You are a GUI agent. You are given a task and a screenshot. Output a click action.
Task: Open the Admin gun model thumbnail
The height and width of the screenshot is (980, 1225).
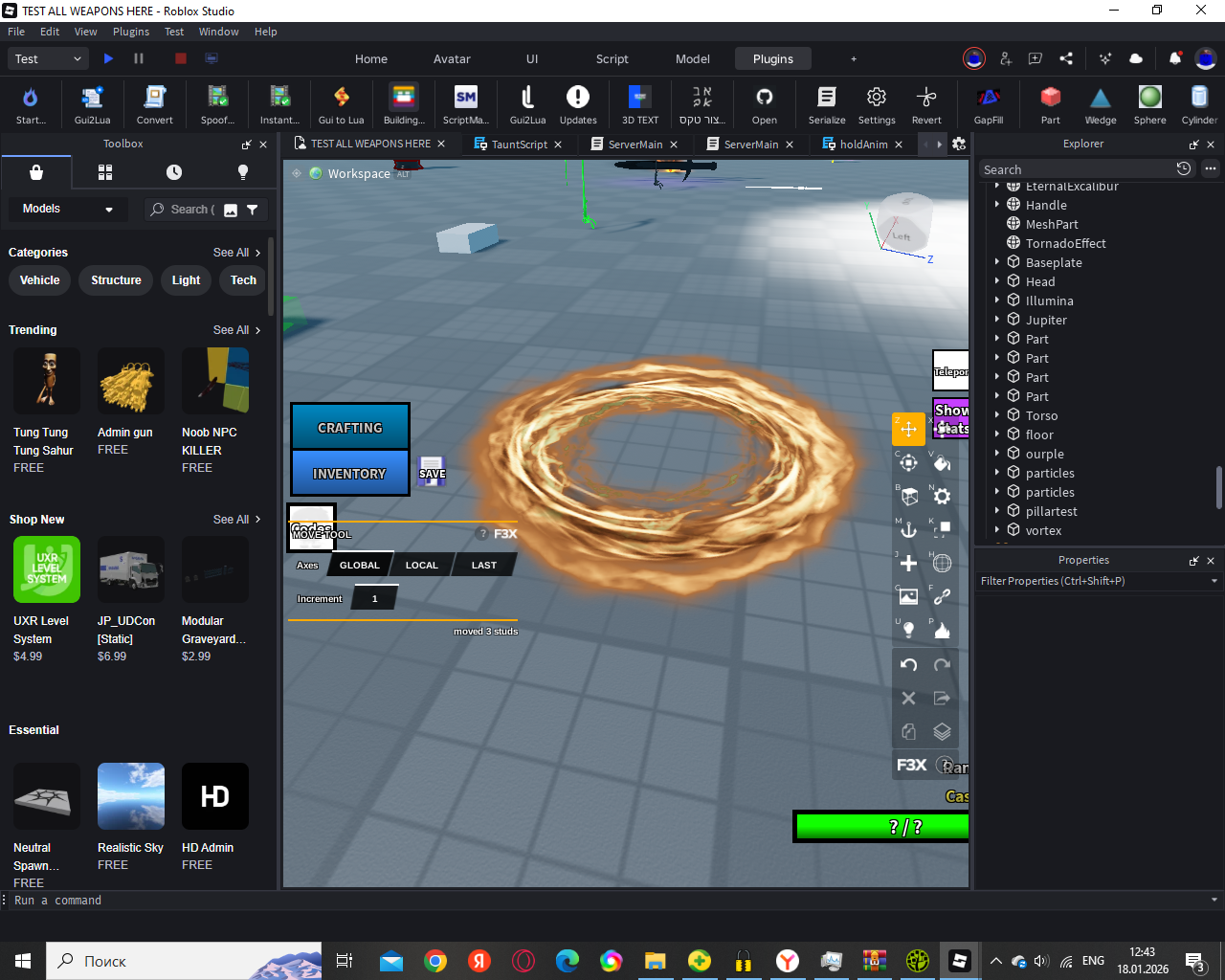(x=131, y=381)
